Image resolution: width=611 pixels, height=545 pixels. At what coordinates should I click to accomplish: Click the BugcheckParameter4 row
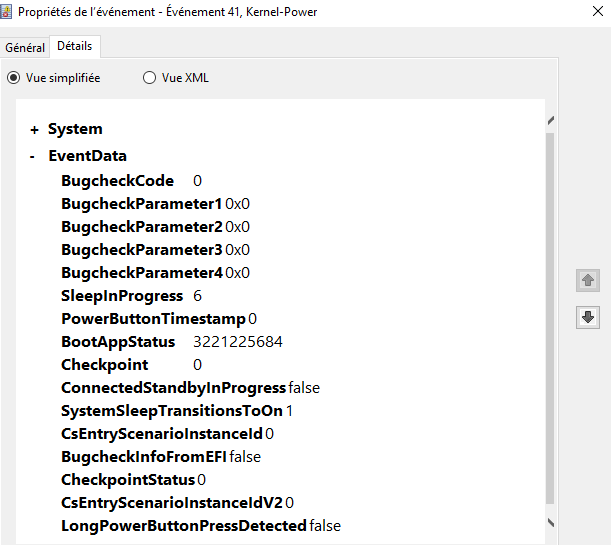155,273
